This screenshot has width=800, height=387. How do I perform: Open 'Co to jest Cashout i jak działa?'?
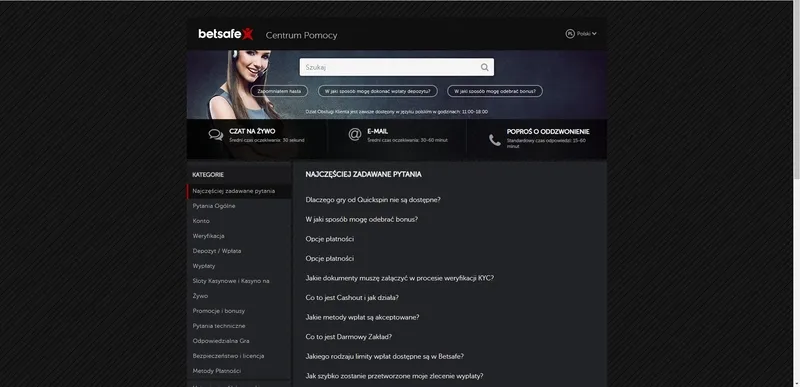click(x=352, y=297)
